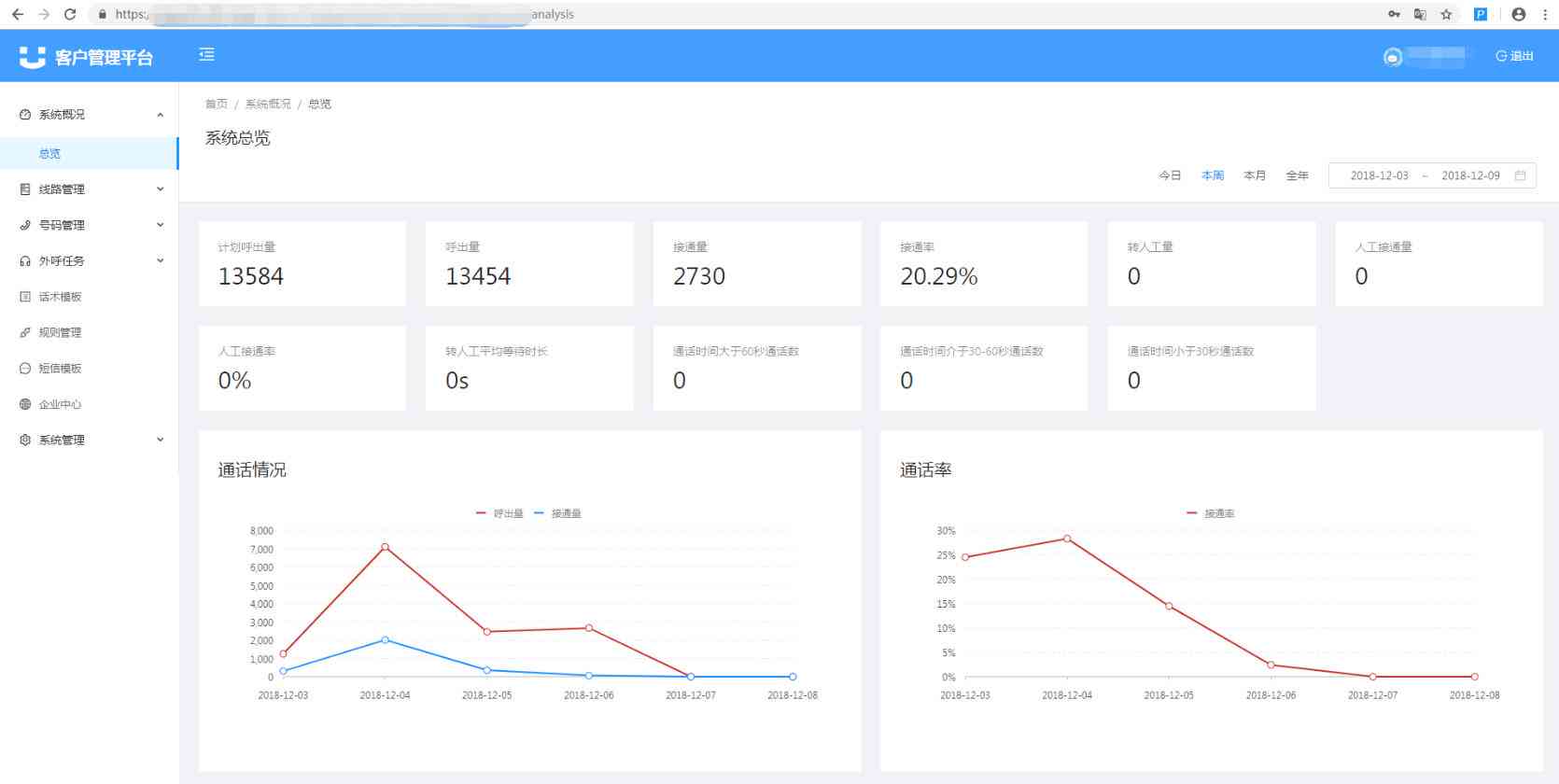Open the blue P browser extension

[x=1480, y=14]
